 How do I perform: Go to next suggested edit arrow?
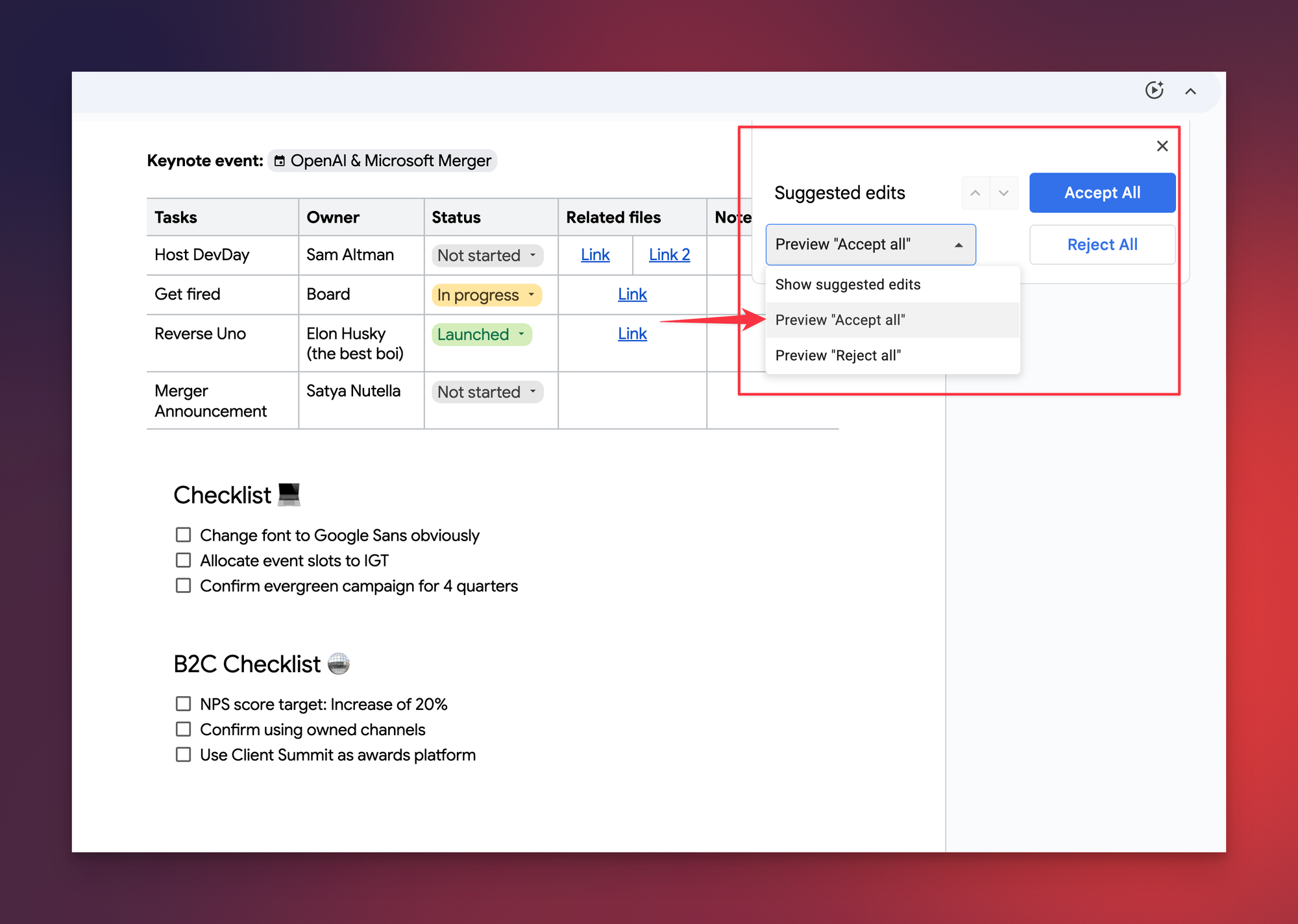point(1003,193)
